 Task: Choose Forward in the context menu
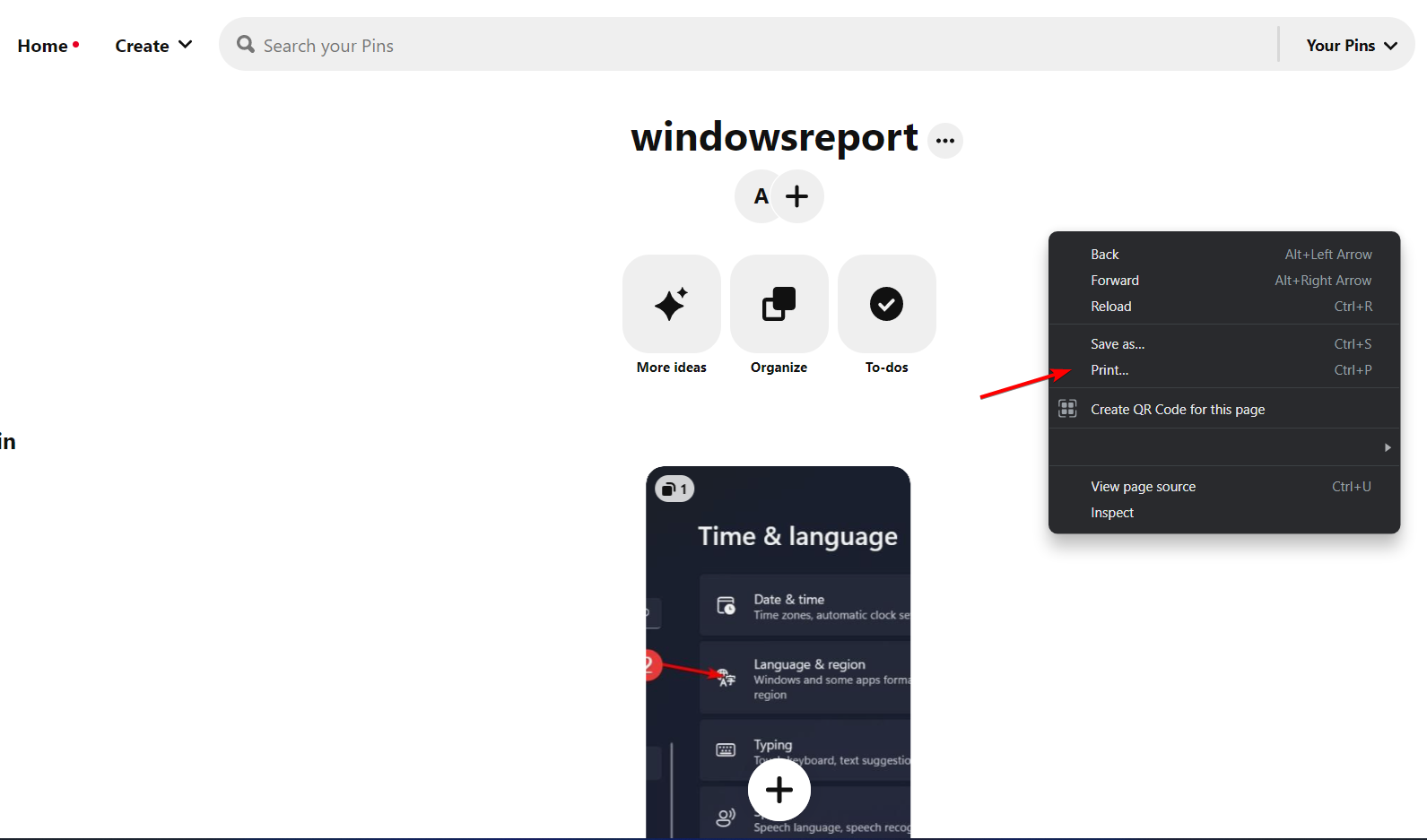click(1224, 281)
